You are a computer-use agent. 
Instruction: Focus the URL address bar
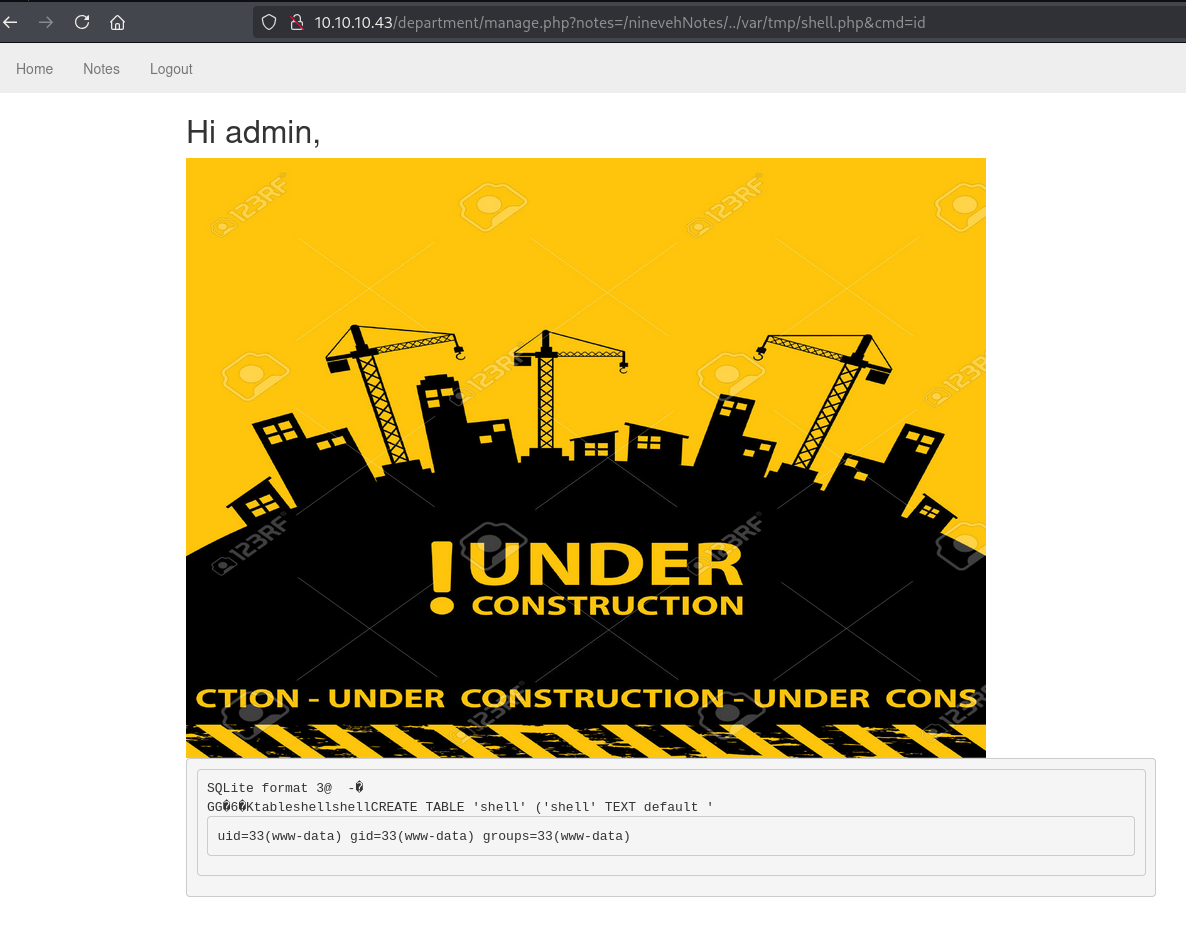719,23
